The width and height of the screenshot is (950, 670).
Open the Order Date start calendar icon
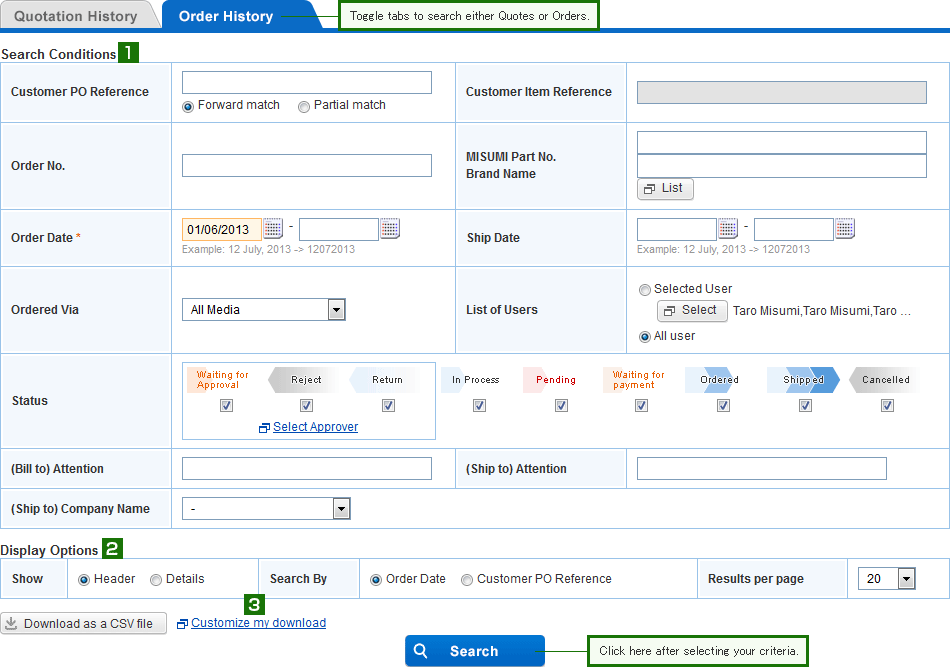[273, 229]
